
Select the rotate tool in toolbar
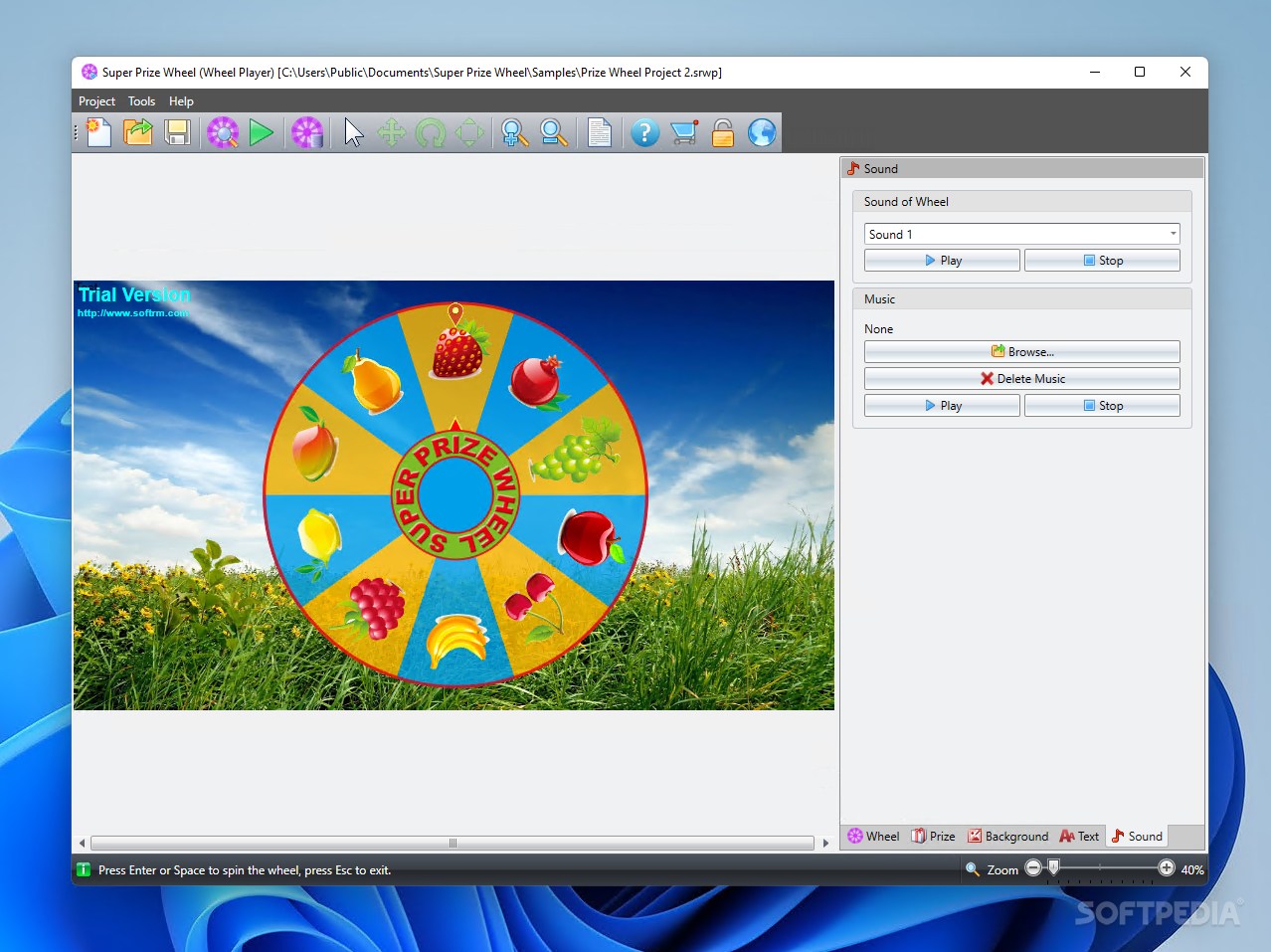431,132
